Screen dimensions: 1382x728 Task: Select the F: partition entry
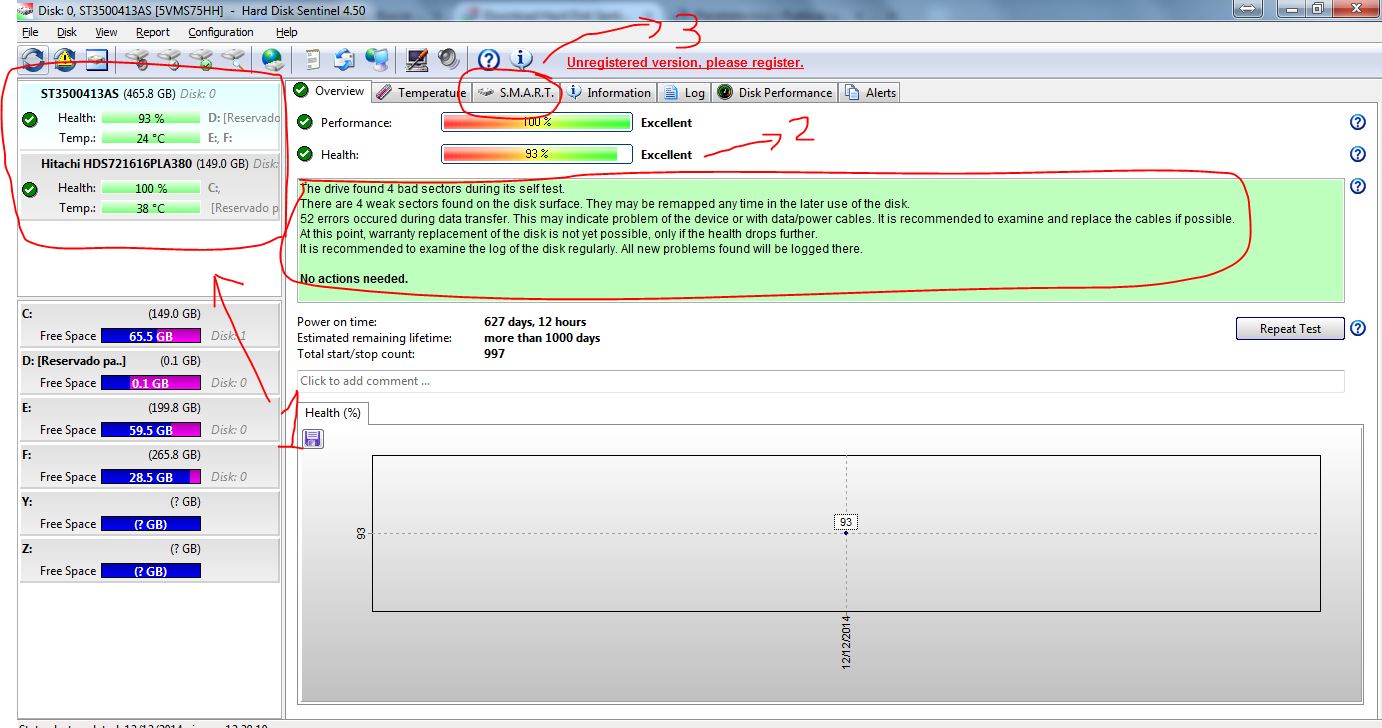tap(149, 466)
